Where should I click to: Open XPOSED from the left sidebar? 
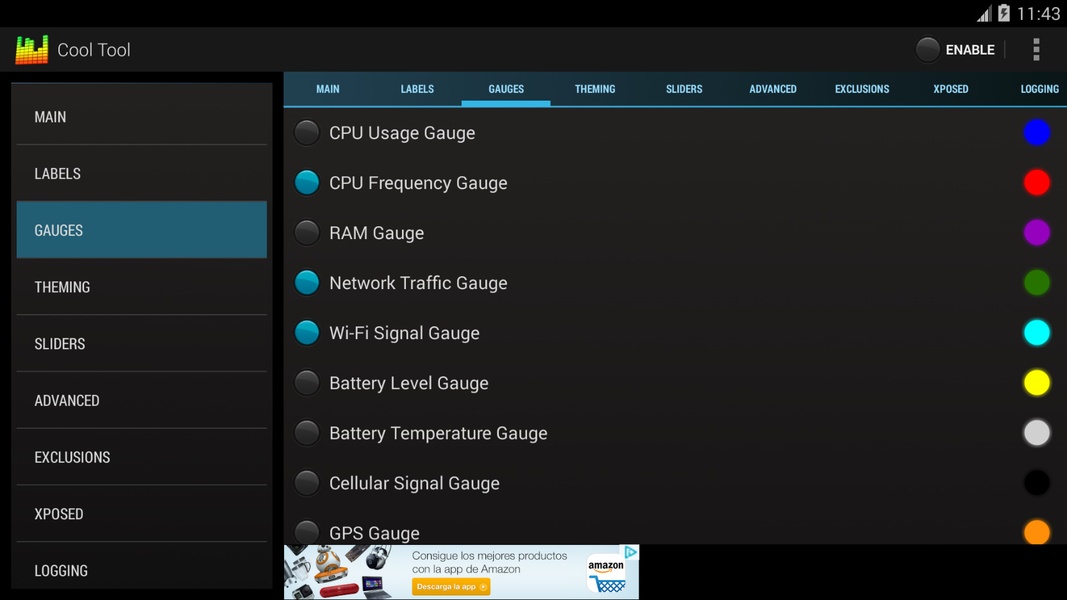click(x=142, y=514)
